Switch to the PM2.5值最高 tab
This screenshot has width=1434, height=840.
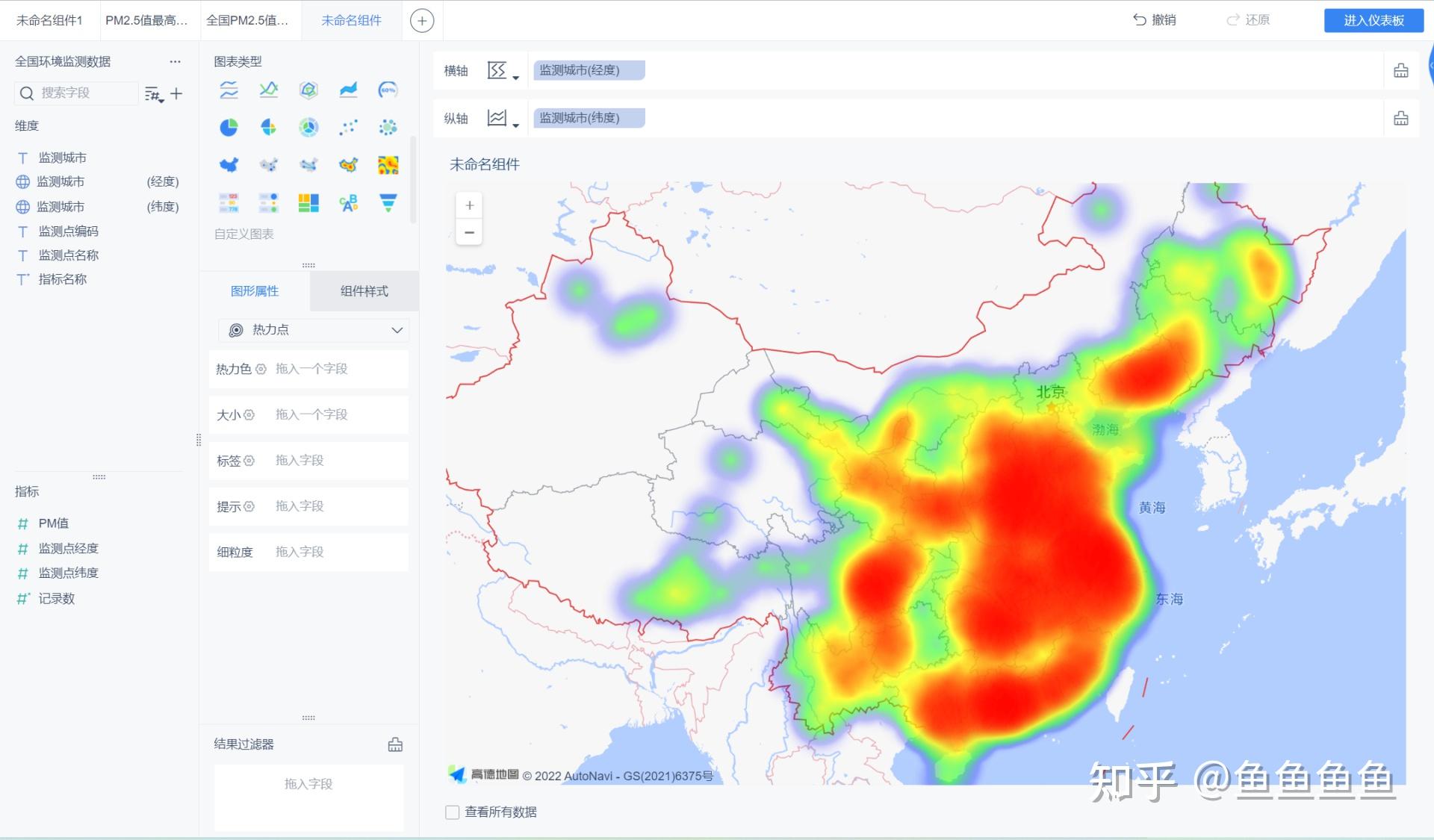tap(146, 20)
